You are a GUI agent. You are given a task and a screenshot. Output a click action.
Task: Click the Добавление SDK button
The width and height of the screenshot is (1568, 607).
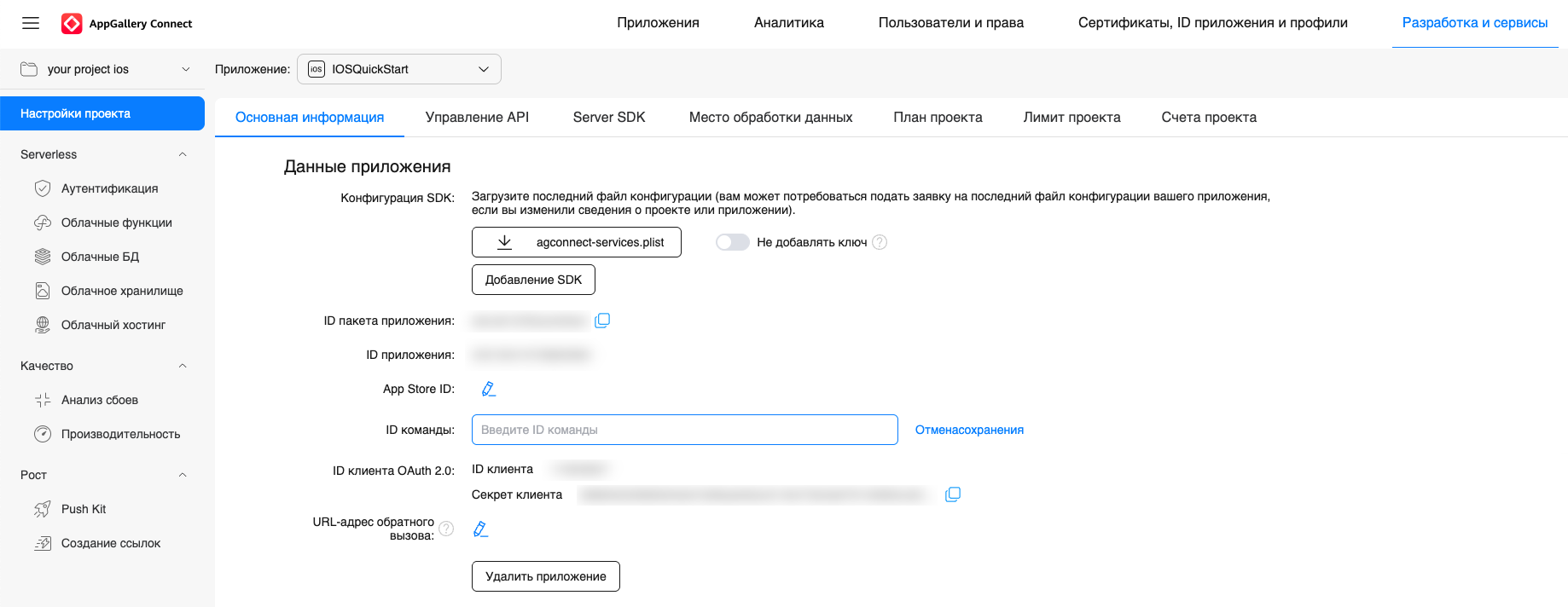point(533,280)
